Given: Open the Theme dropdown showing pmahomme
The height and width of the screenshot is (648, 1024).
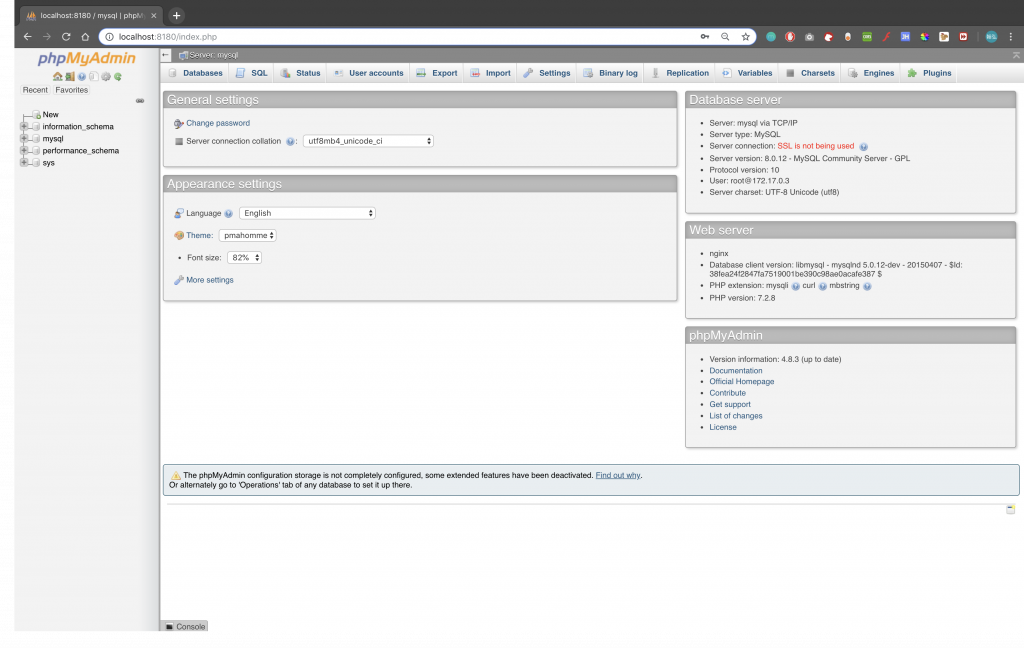Looking at the screenshot, I should point(248,236).
